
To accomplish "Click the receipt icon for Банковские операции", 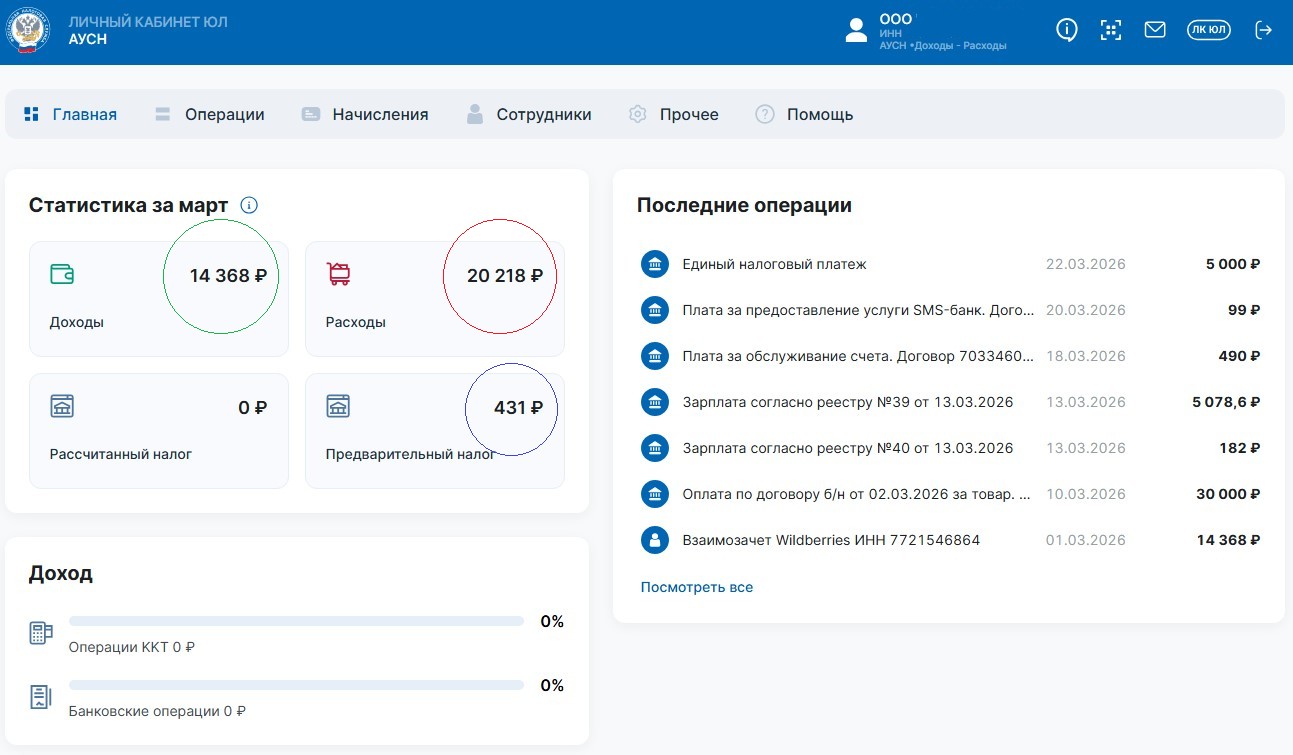I will coord(41,697).
